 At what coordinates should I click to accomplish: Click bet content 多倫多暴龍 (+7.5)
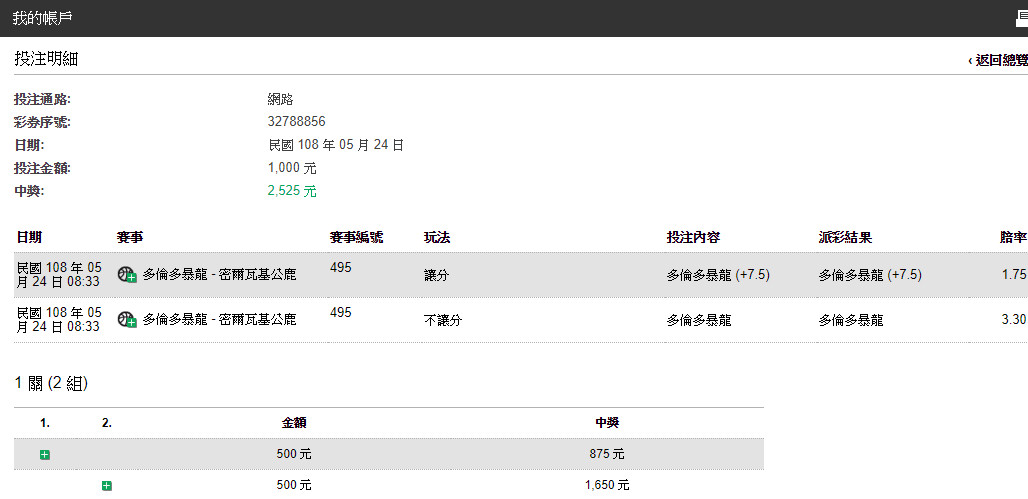[x=718, y=275]
